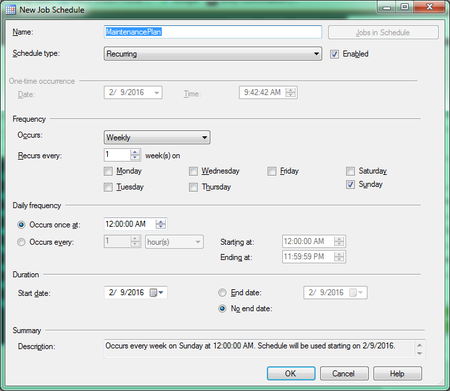Click the Starting at time spinner
The width and height of the screenshot is (450, 391).
pyautogui.click(x=339, y=241)
